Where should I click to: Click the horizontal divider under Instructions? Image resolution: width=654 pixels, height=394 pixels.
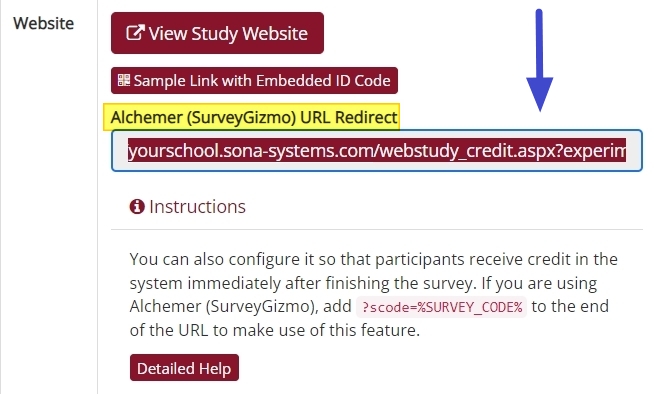(x=377, y=229)
